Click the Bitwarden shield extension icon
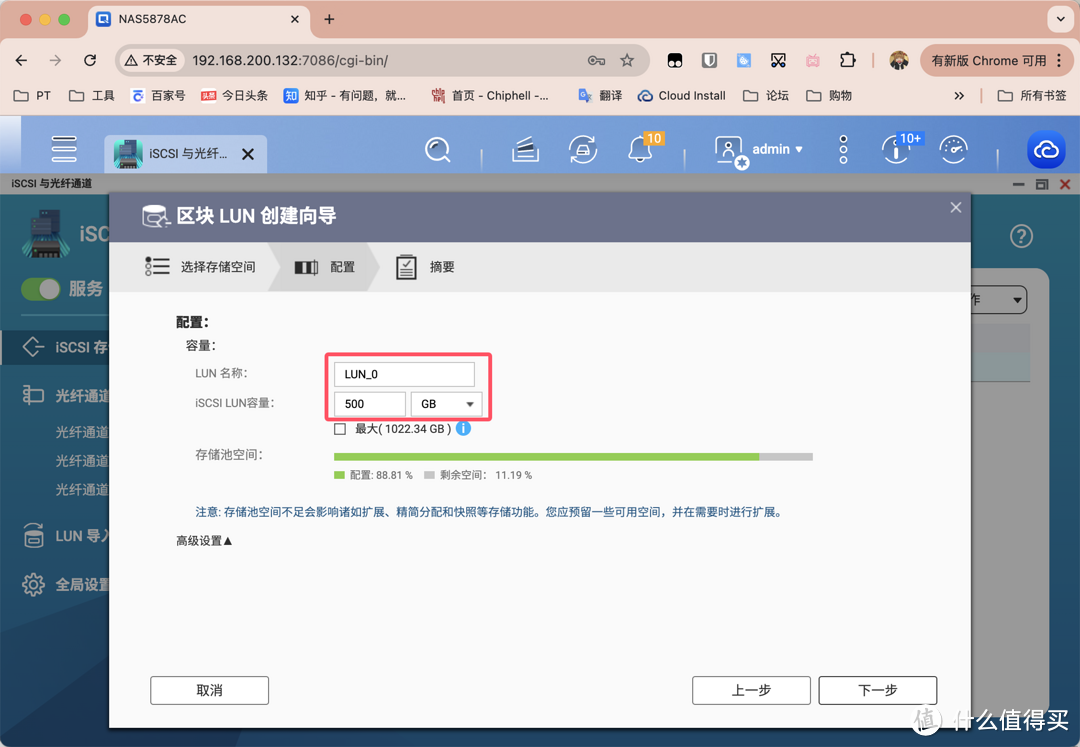1080x747 pixels. [x=709, y=61]
